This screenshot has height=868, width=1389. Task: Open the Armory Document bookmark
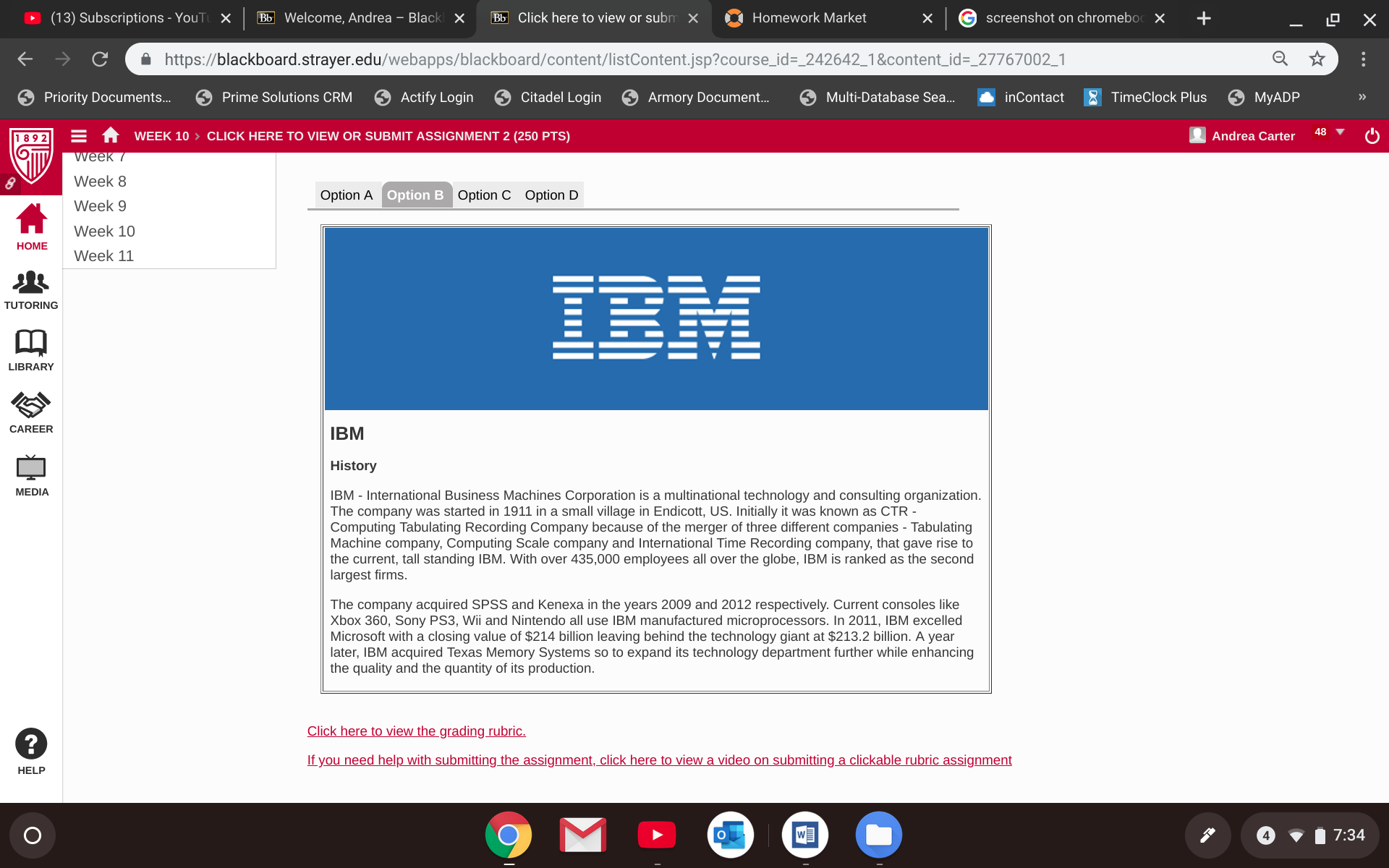click(x=696, y=97)
